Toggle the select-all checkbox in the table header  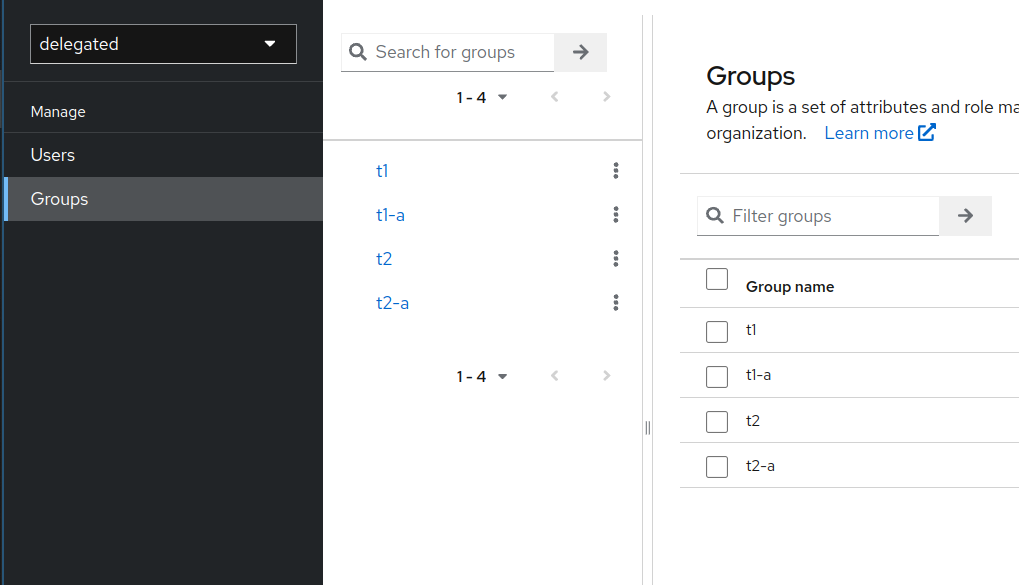[717, 279]
